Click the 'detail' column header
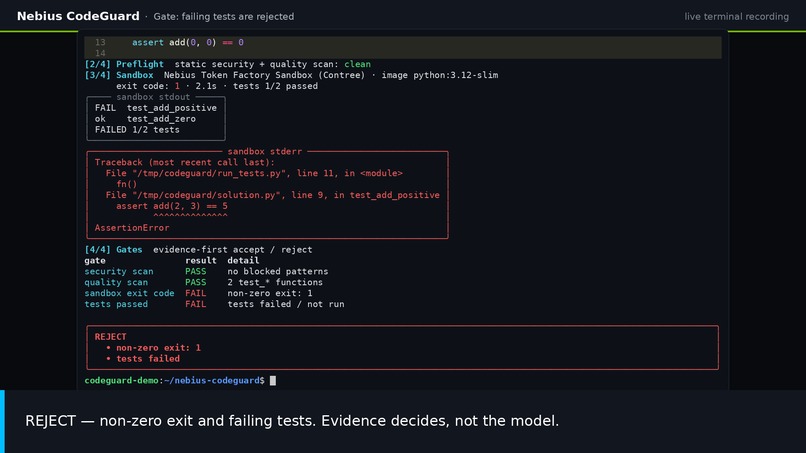The width and height of the screenshot is (806, 453). [243, 261]
